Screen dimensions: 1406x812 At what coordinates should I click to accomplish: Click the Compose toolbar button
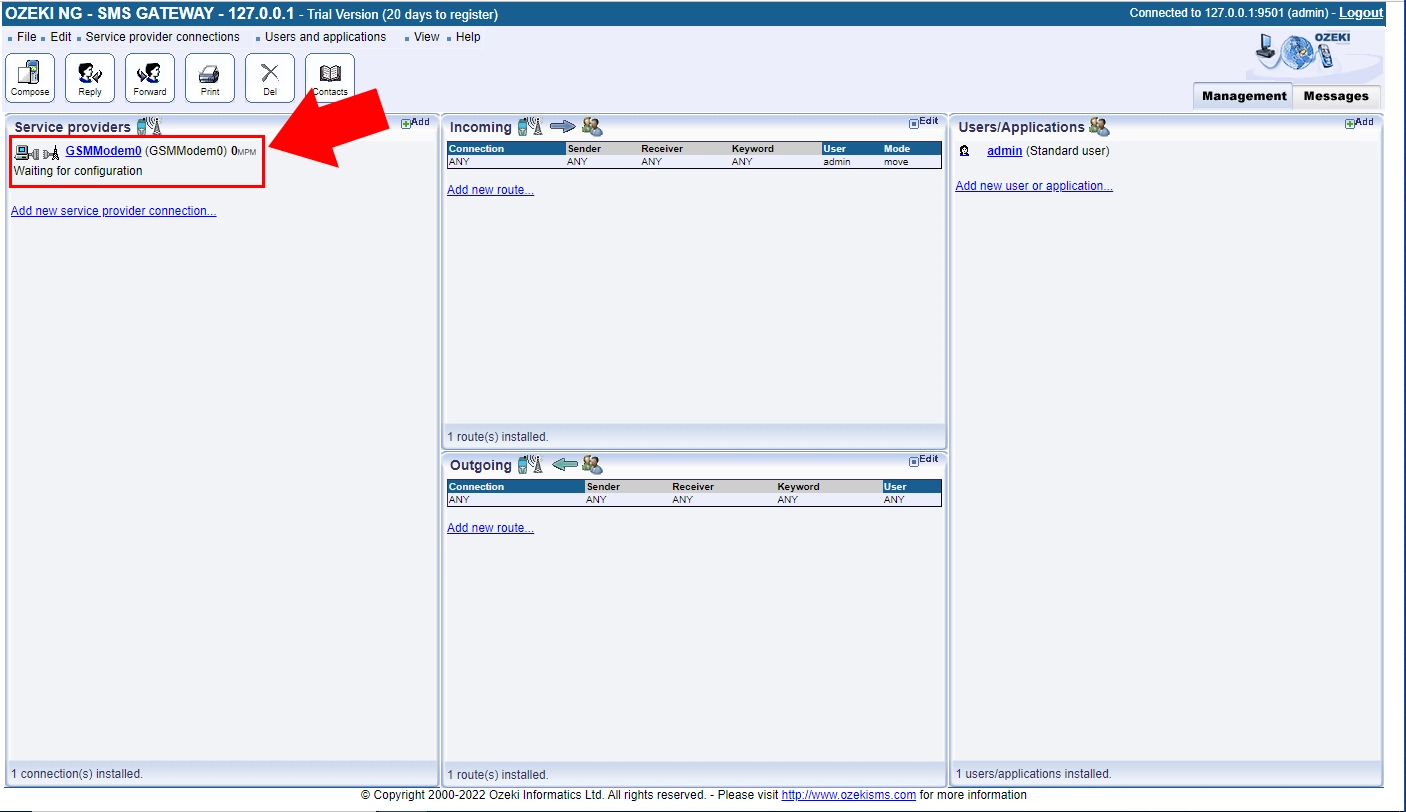pos(30,78)
